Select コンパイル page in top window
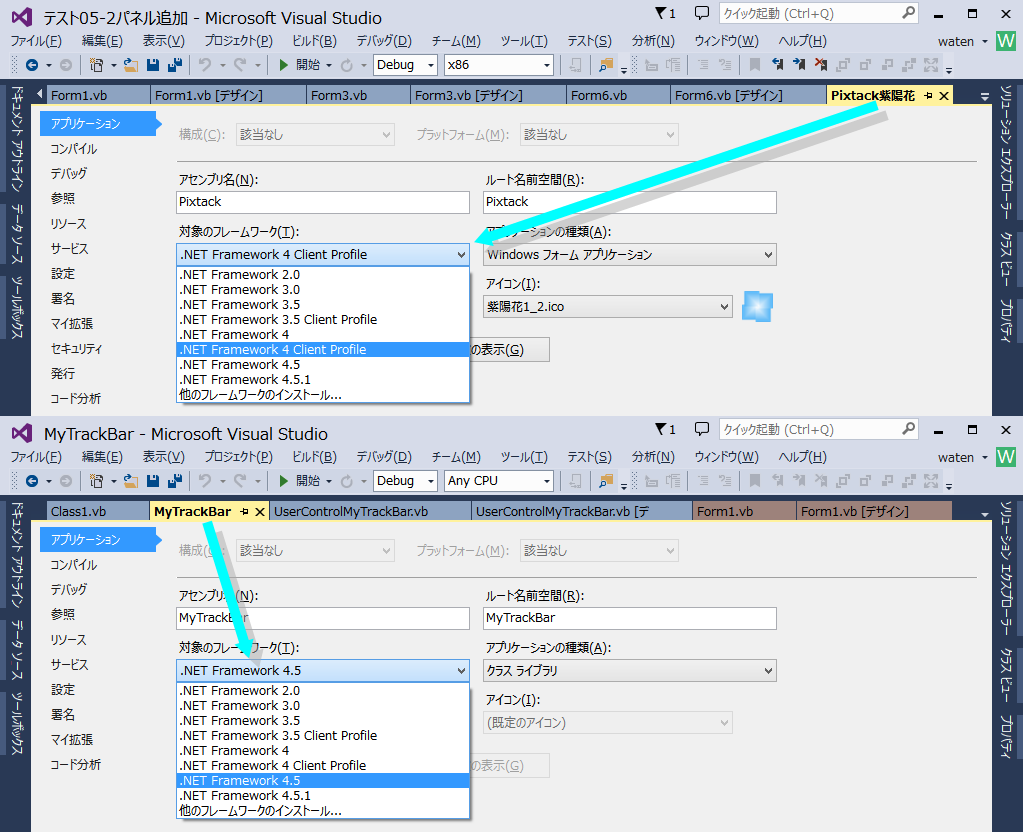This screenshot has height=832, width=1024. click(x=74, y=149)
